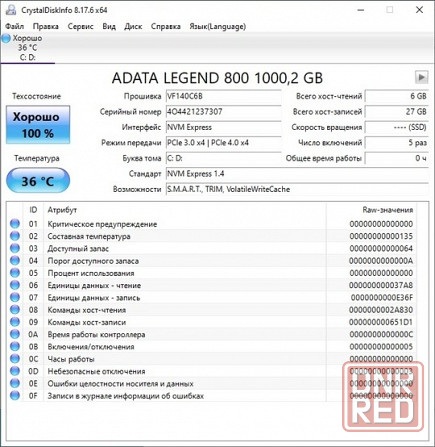The width and height of the screenshot is (435, 447).
Task: Click status orb for Критическое предупреждение
Action: point(15,224)
